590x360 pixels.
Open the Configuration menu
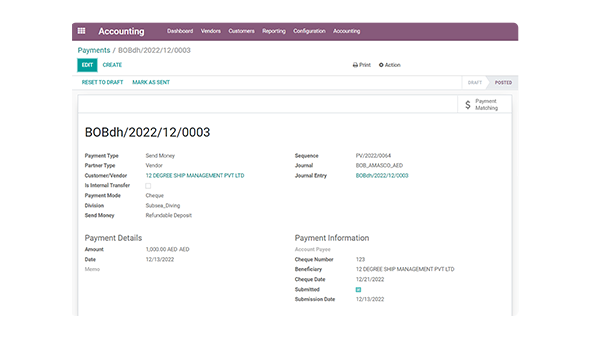[x=309, y=31]
